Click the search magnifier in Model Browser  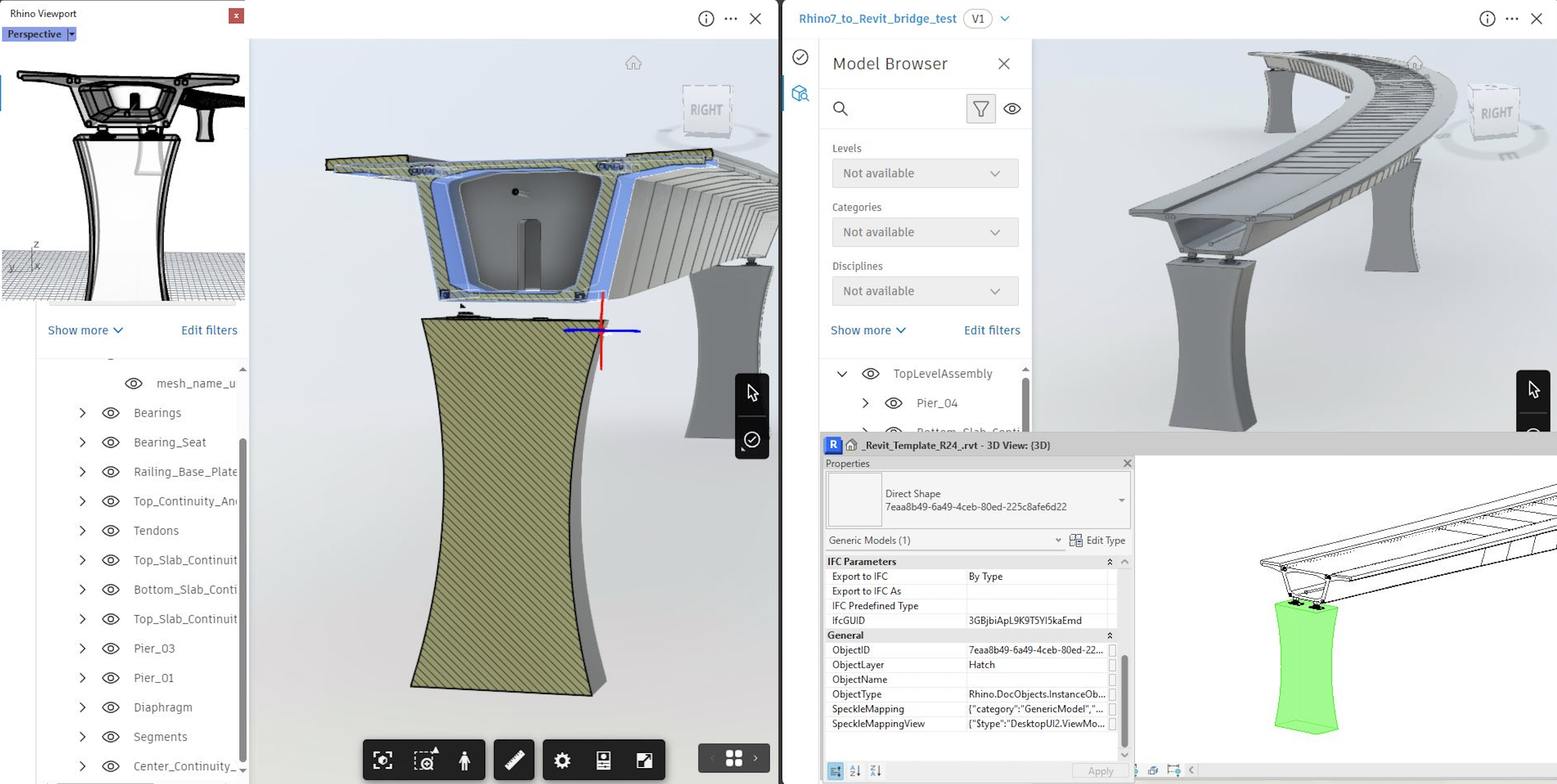tap(840, 109)
